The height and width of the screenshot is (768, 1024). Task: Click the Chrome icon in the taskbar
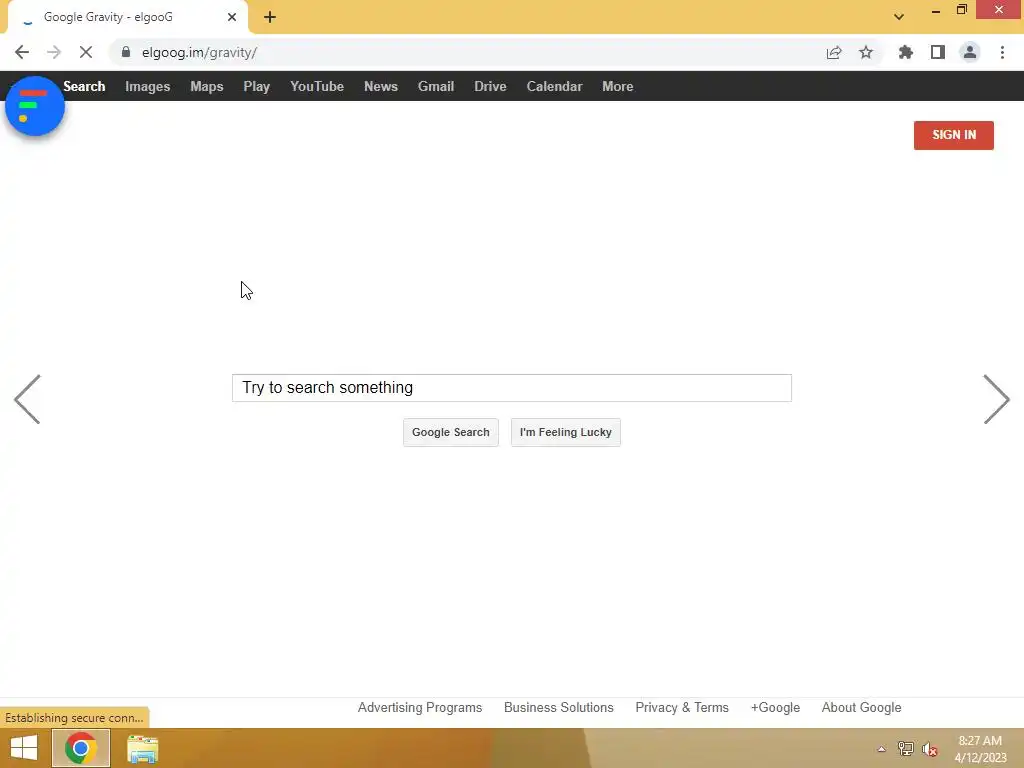(x=81, y=748)
